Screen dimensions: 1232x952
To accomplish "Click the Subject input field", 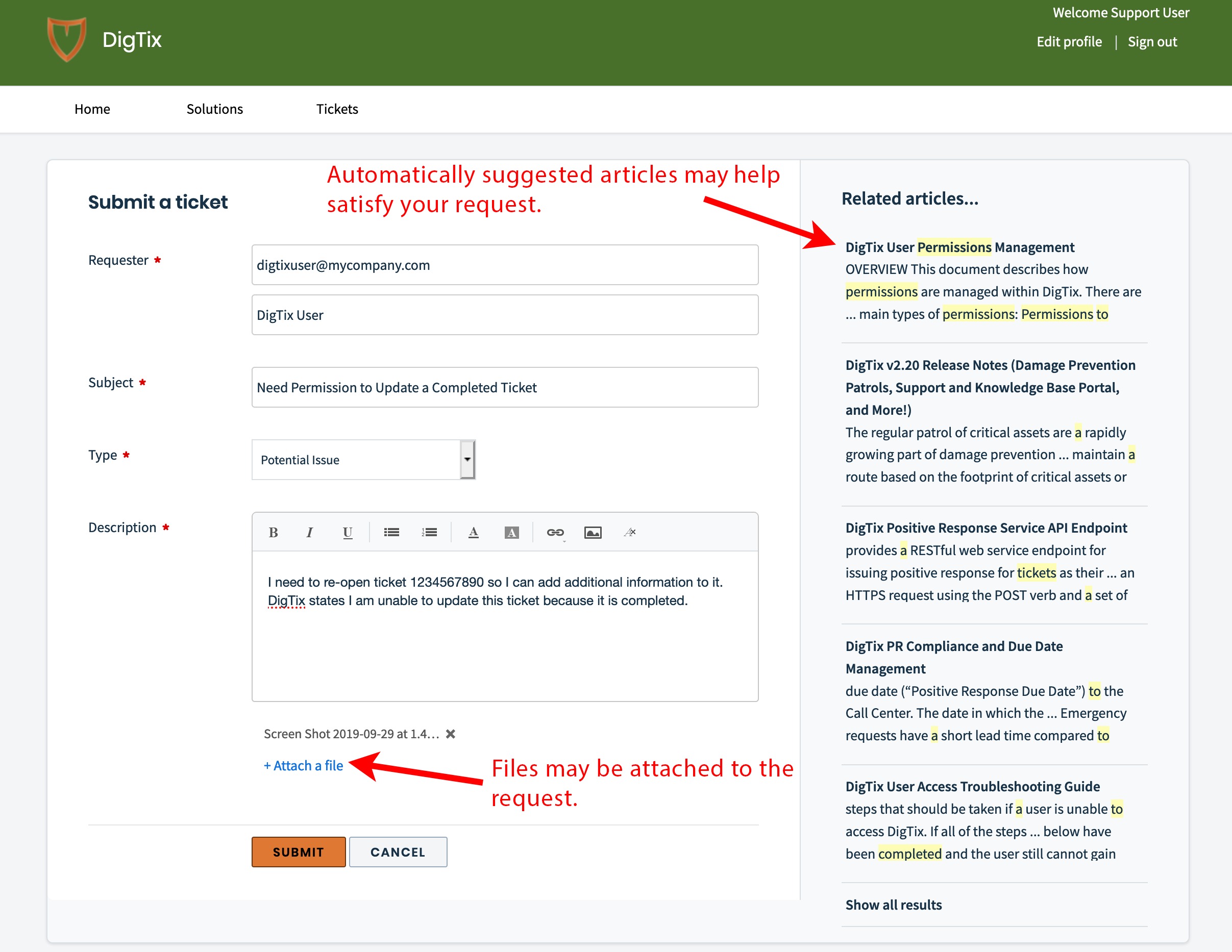I will (504, 387).
